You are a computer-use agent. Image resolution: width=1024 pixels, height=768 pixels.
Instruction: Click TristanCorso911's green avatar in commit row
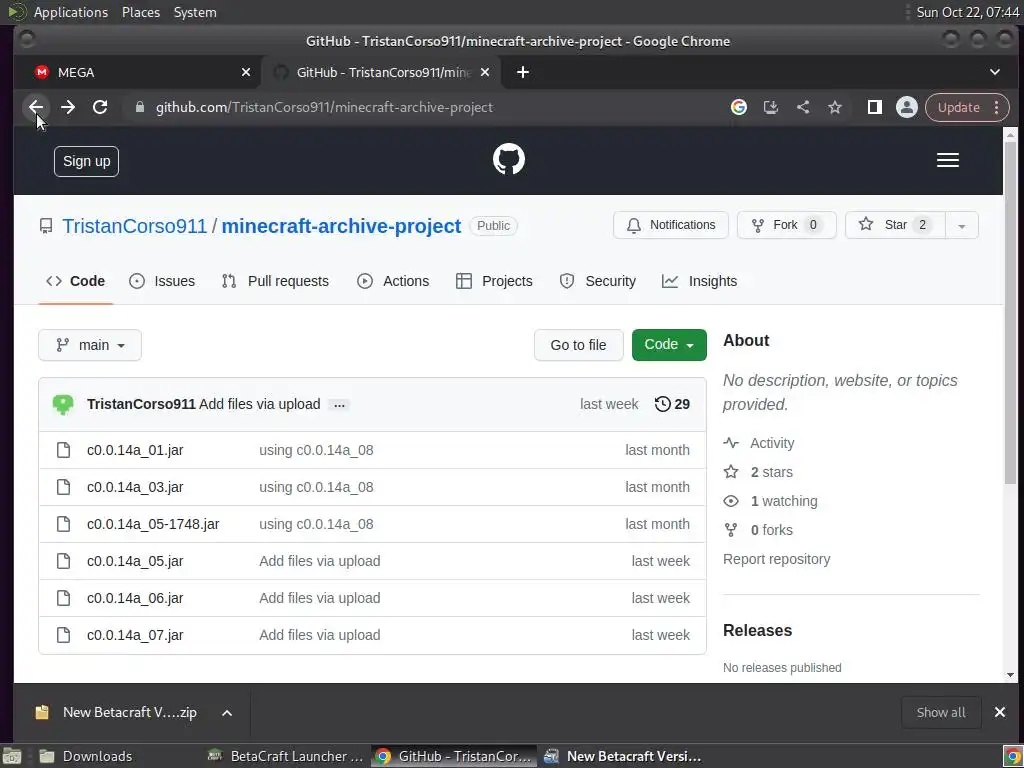[63, 404]
